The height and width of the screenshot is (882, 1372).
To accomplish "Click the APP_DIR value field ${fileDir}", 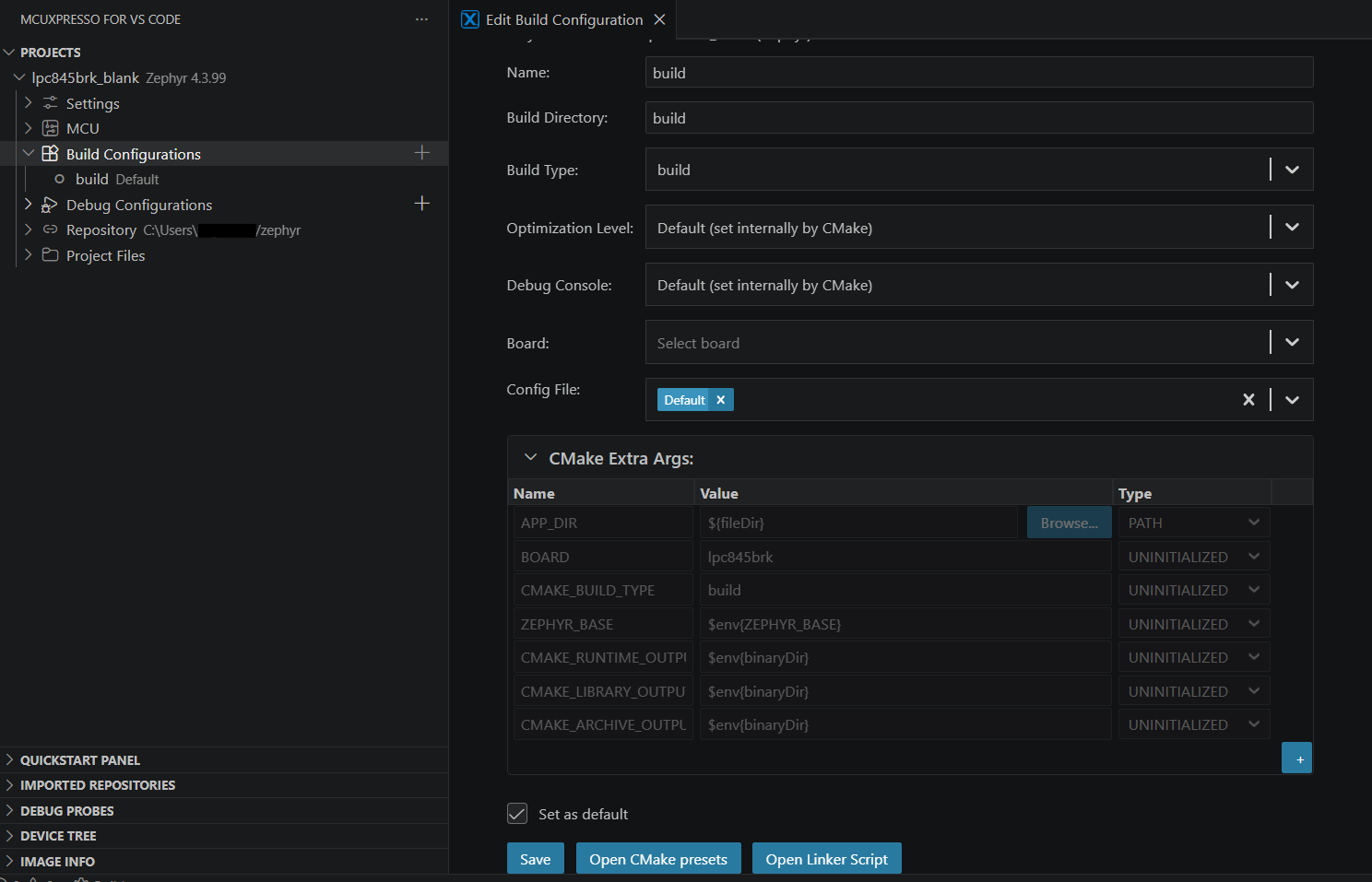I will (858, 523).
